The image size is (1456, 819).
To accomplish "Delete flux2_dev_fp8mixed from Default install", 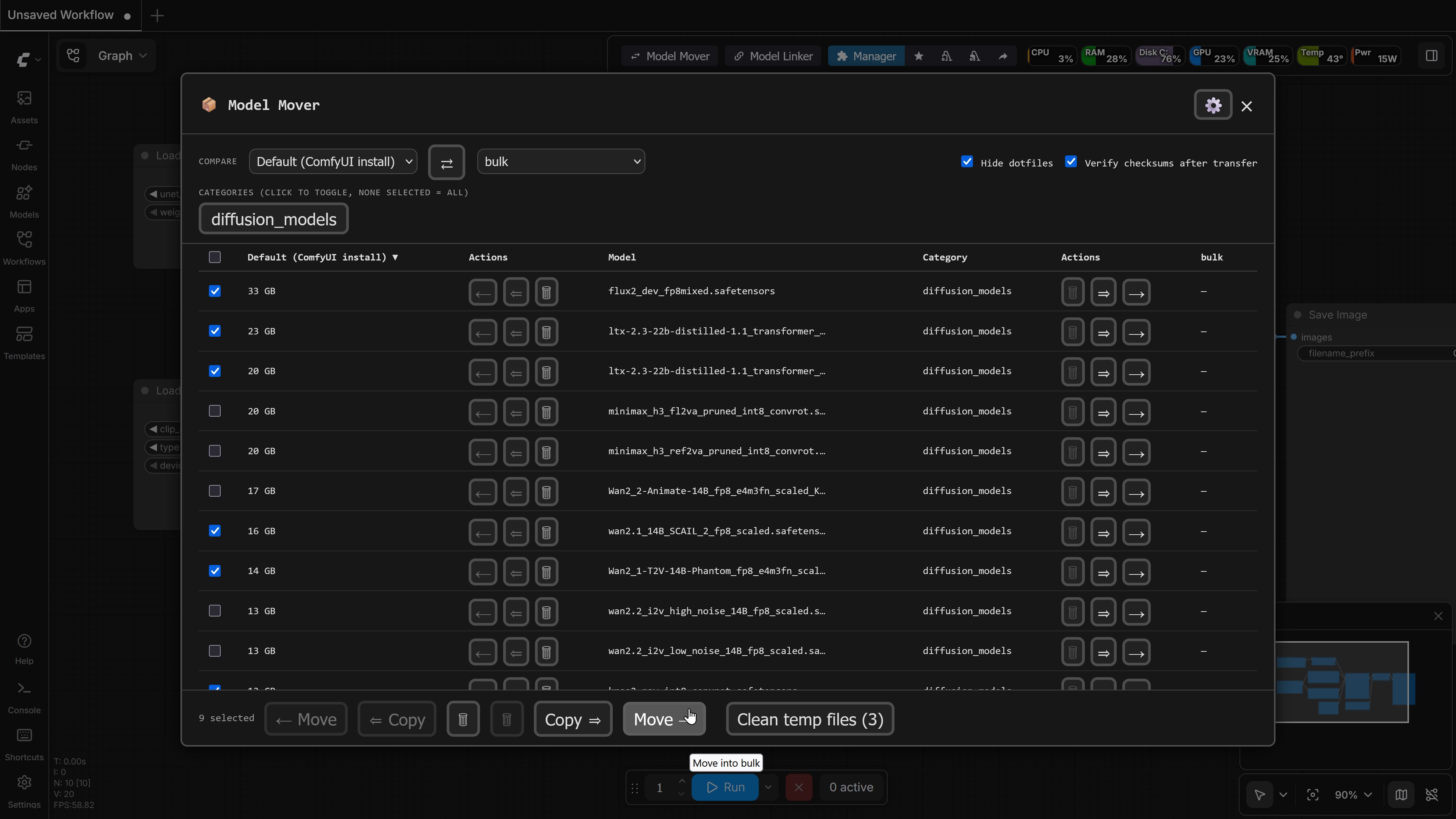I will 546,292.
